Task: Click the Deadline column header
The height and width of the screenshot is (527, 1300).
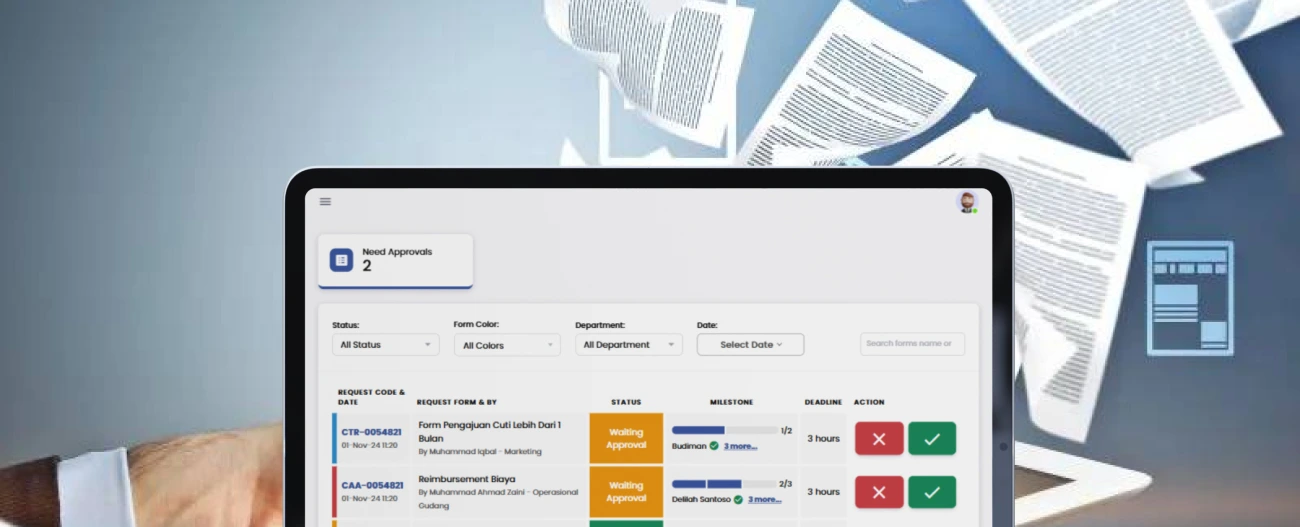Action: pyautogui.click(x=823, y=402)
